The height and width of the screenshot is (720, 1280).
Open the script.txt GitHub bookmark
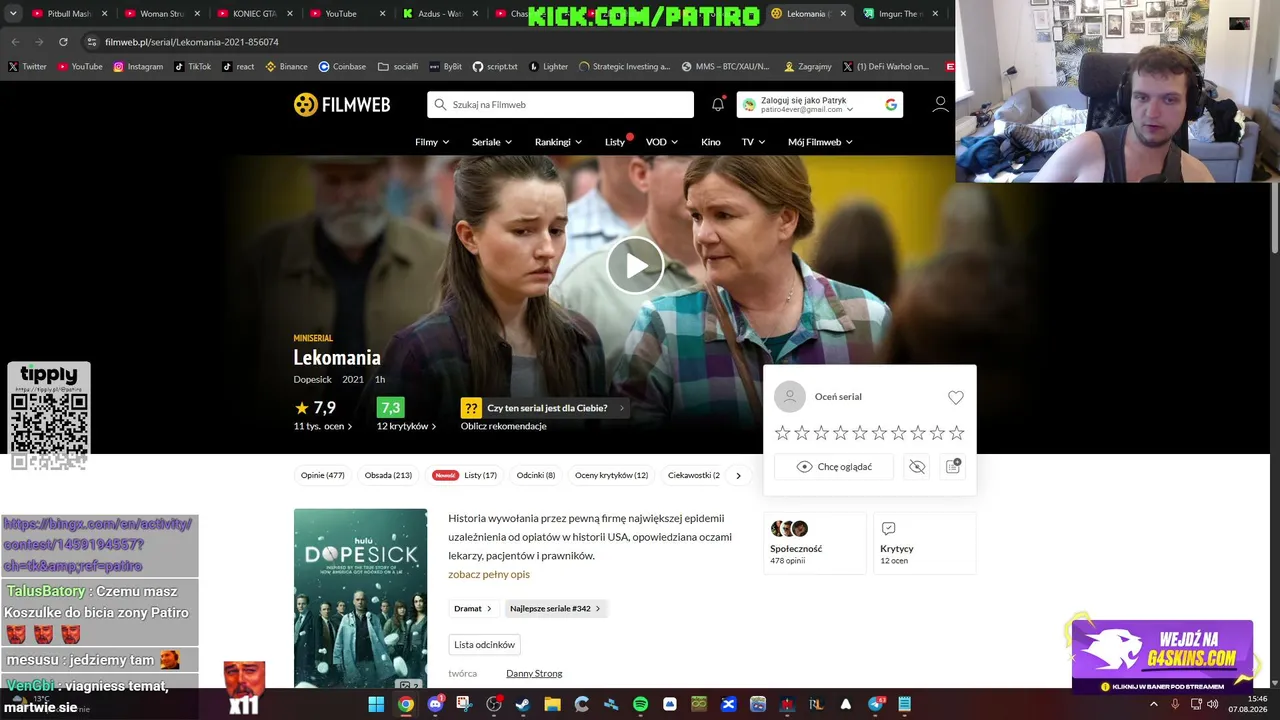point(495,67)
